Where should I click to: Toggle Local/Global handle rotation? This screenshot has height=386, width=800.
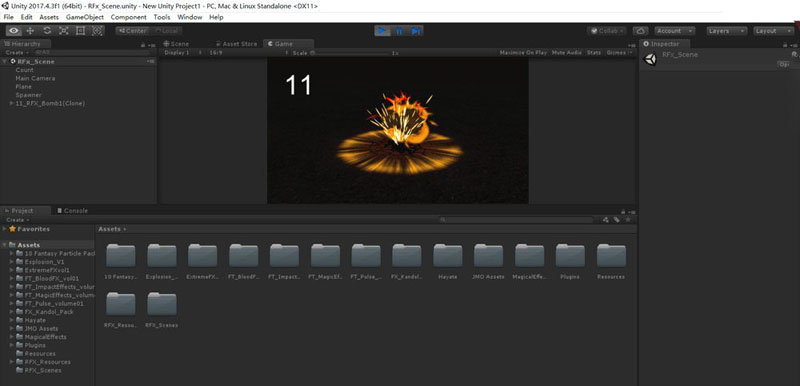[x=166, y=31]
